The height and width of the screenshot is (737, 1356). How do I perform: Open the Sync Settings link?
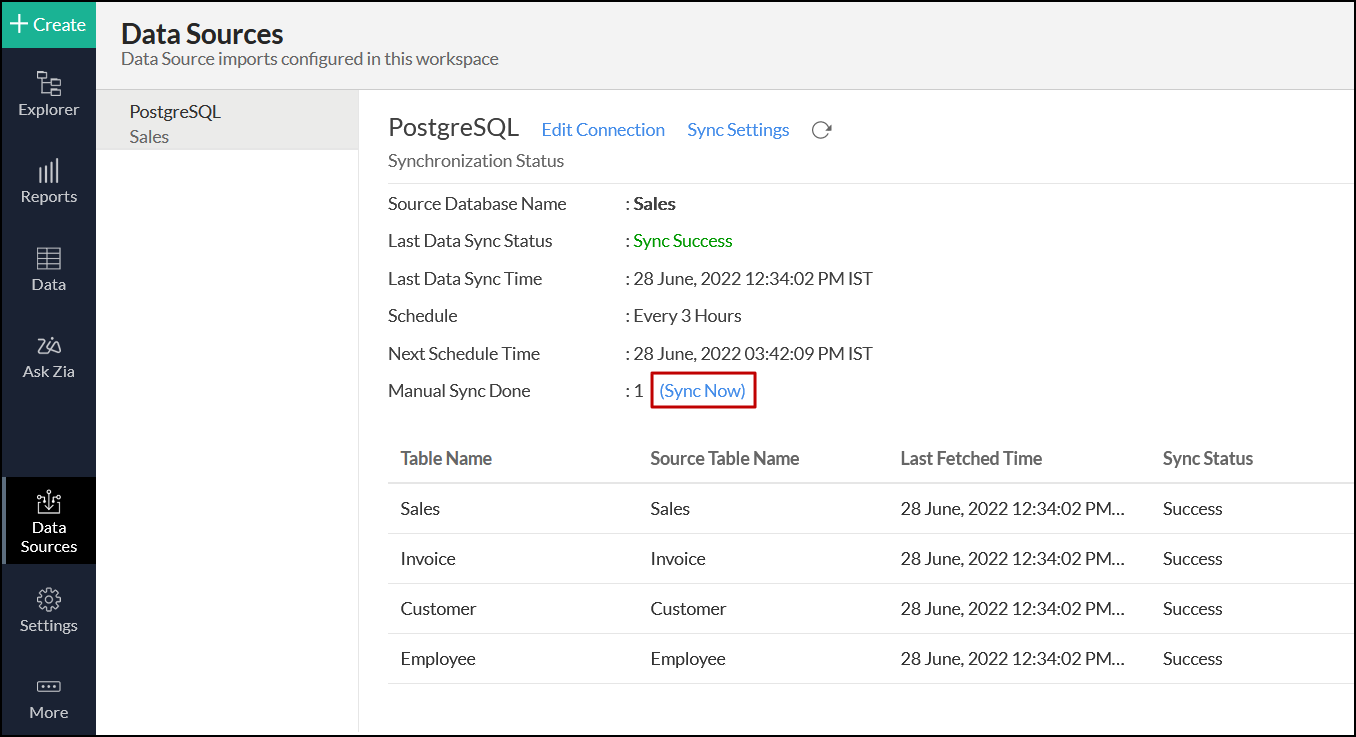click(738, 130)
